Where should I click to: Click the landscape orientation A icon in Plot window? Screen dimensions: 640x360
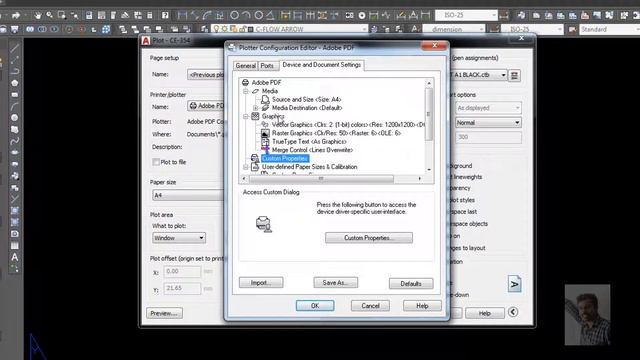pos(514,284)
